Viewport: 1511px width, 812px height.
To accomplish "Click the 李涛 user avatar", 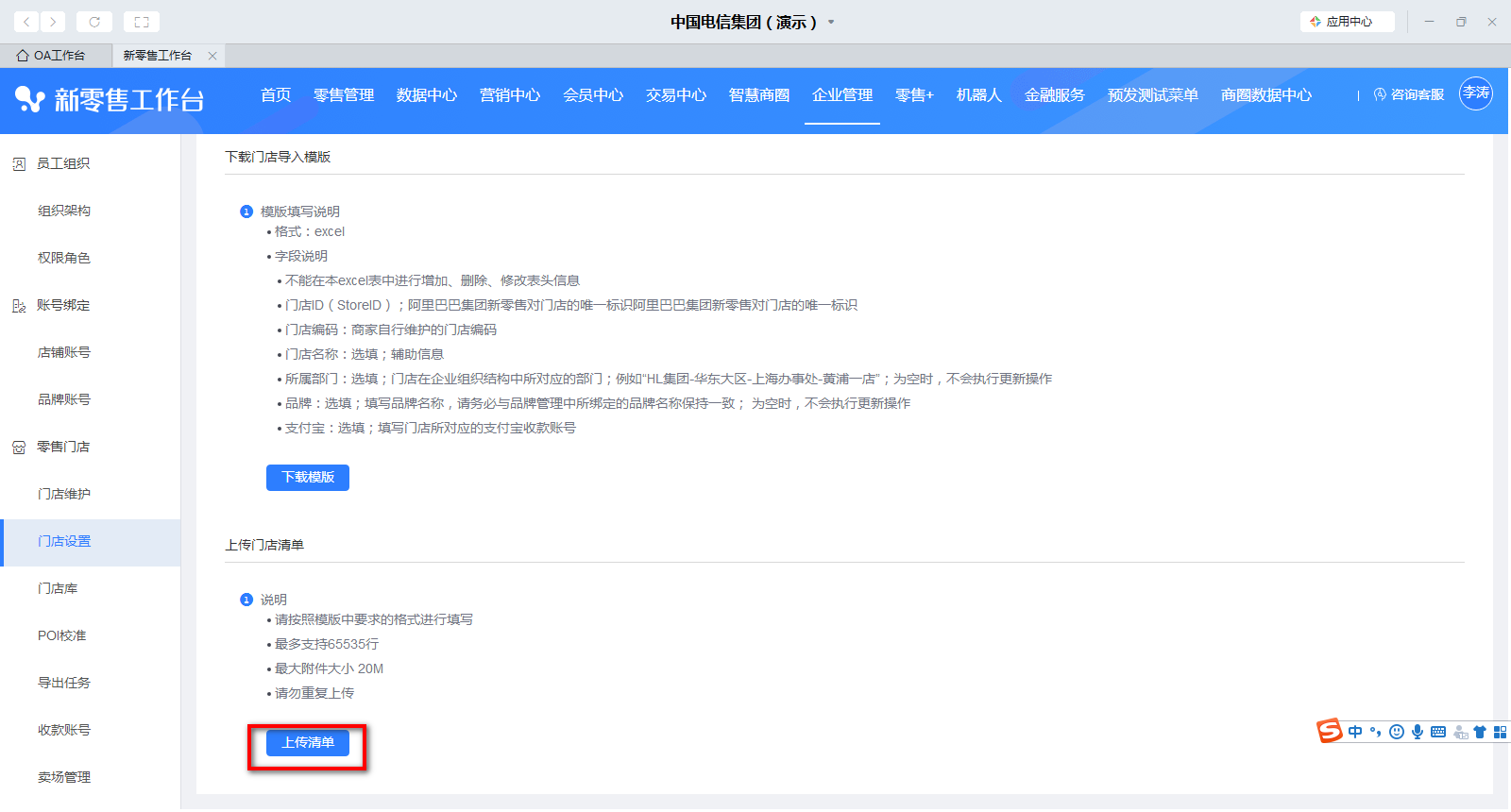I will coord(1475,93).
